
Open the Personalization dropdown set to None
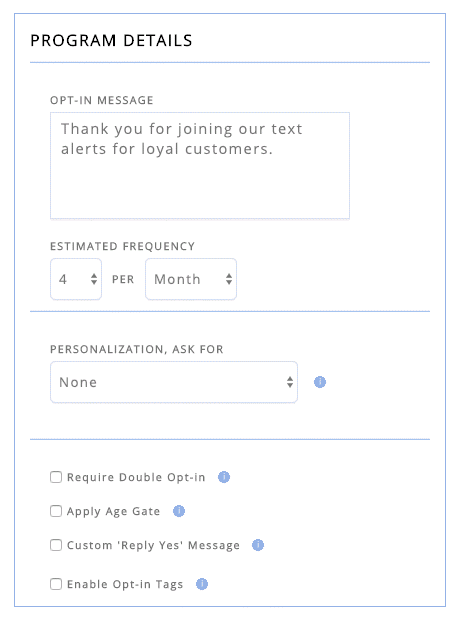[x=174, y=382]
